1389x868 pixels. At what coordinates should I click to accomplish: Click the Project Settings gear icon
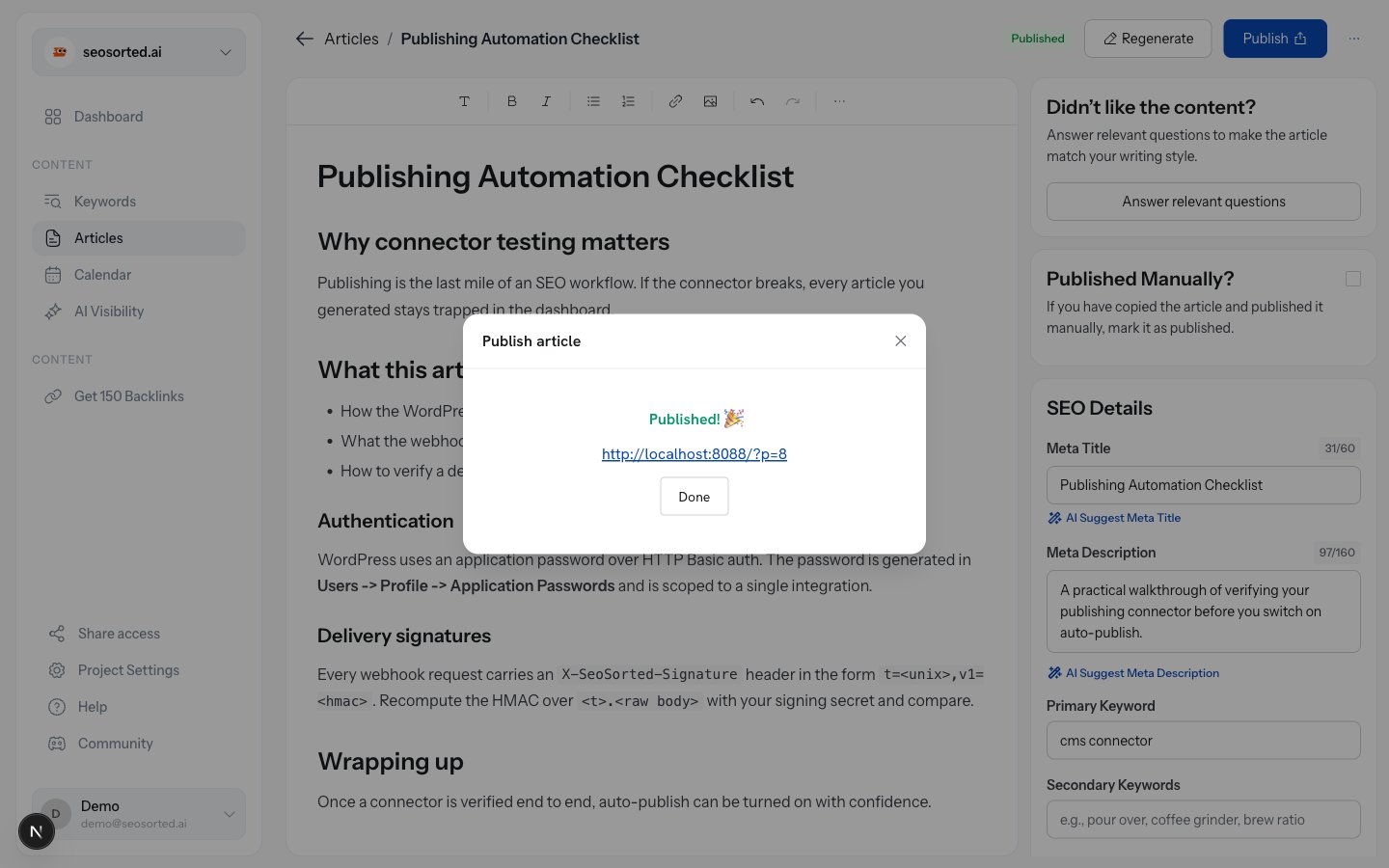(x=57, y=670)
